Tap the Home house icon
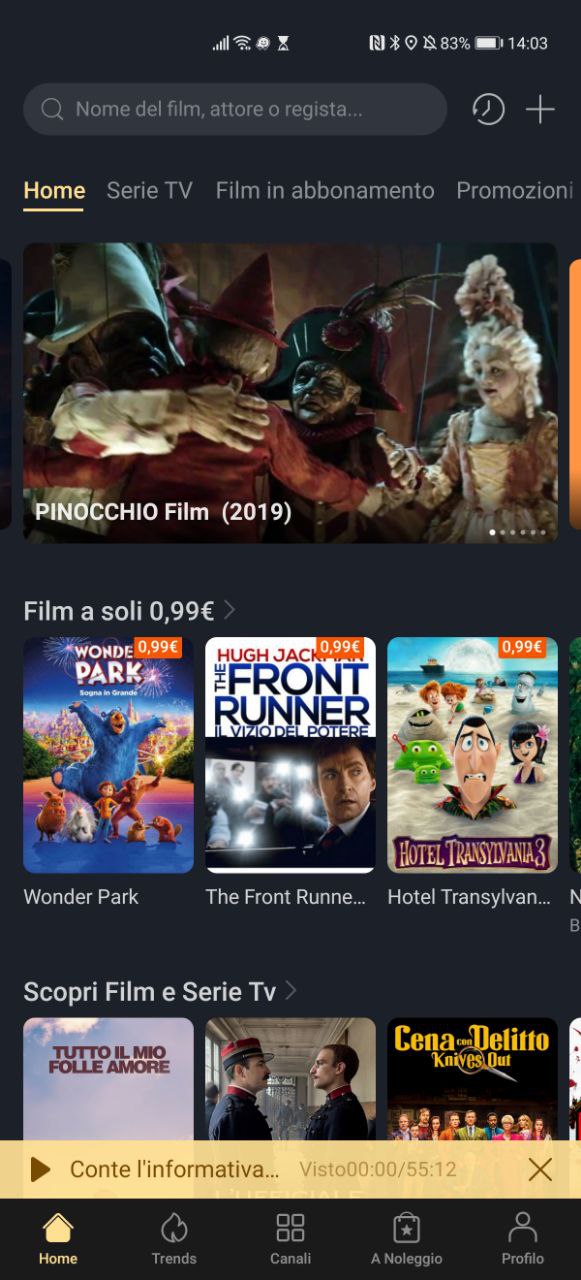The width and height of the screenshot is (581, 1280). pos(58,1228)
